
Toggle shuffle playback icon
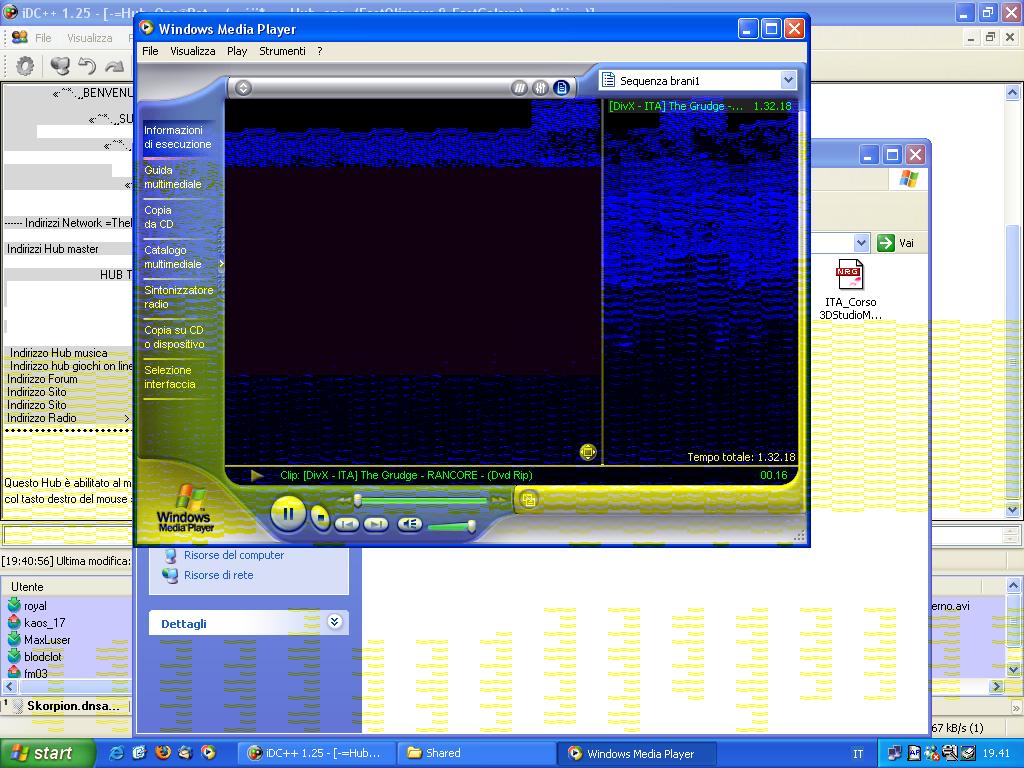519,88
